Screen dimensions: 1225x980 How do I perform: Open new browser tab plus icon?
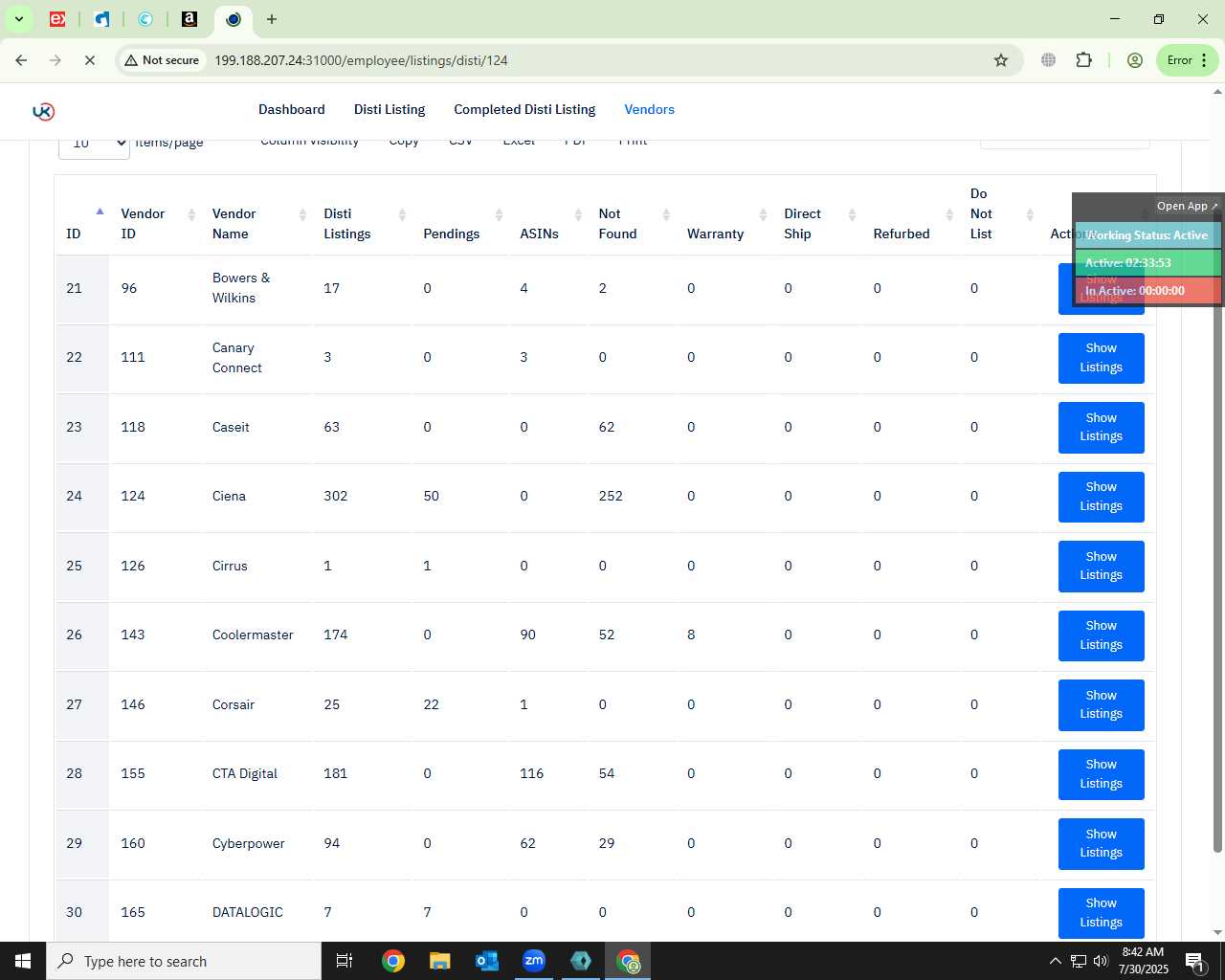pyautogui.click(x=272, y=19)
